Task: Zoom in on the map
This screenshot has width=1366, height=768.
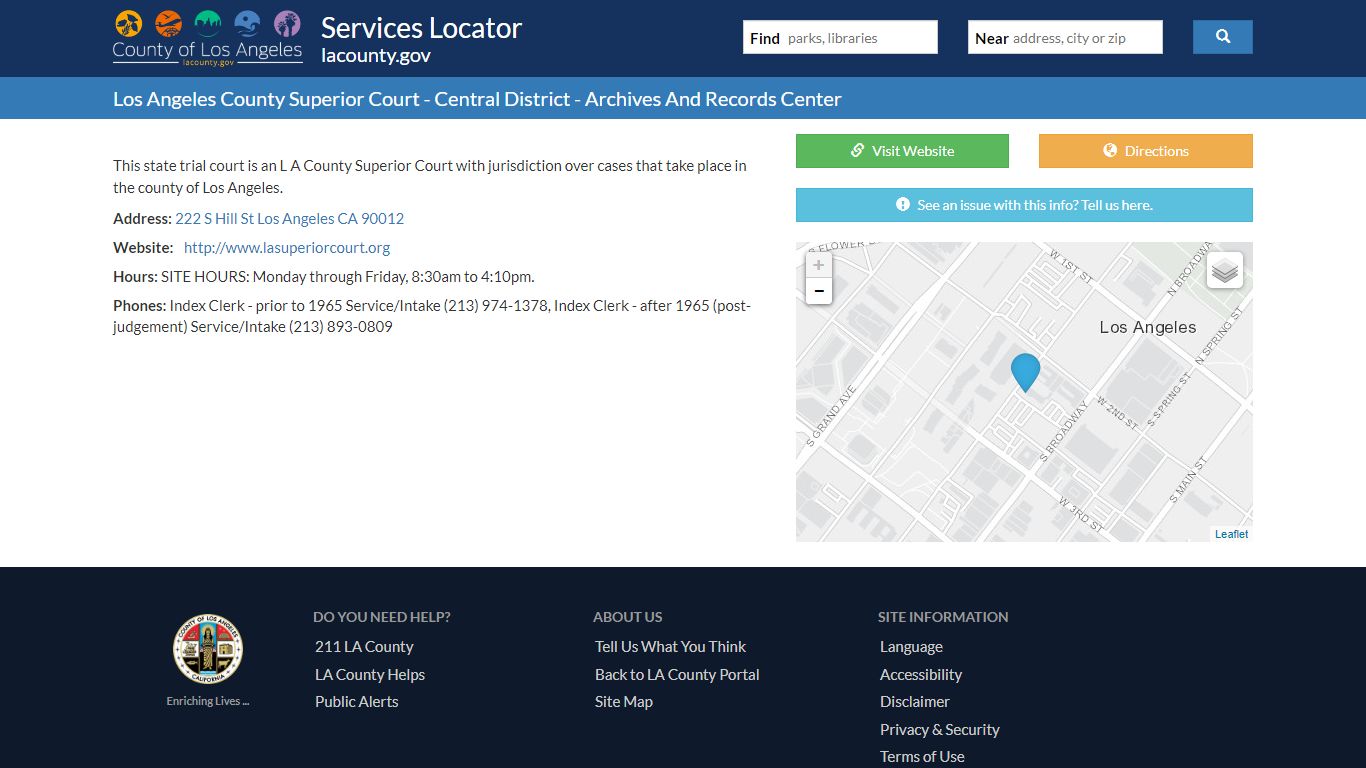Action: 819,265
